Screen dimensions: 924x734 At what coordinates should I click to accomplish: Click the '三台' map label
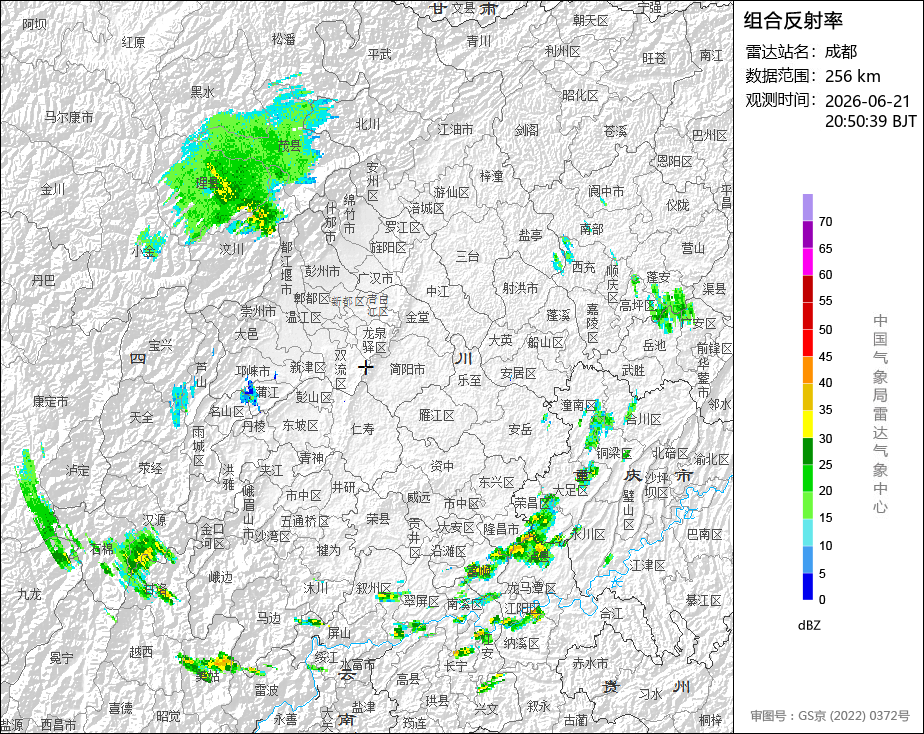467,256
